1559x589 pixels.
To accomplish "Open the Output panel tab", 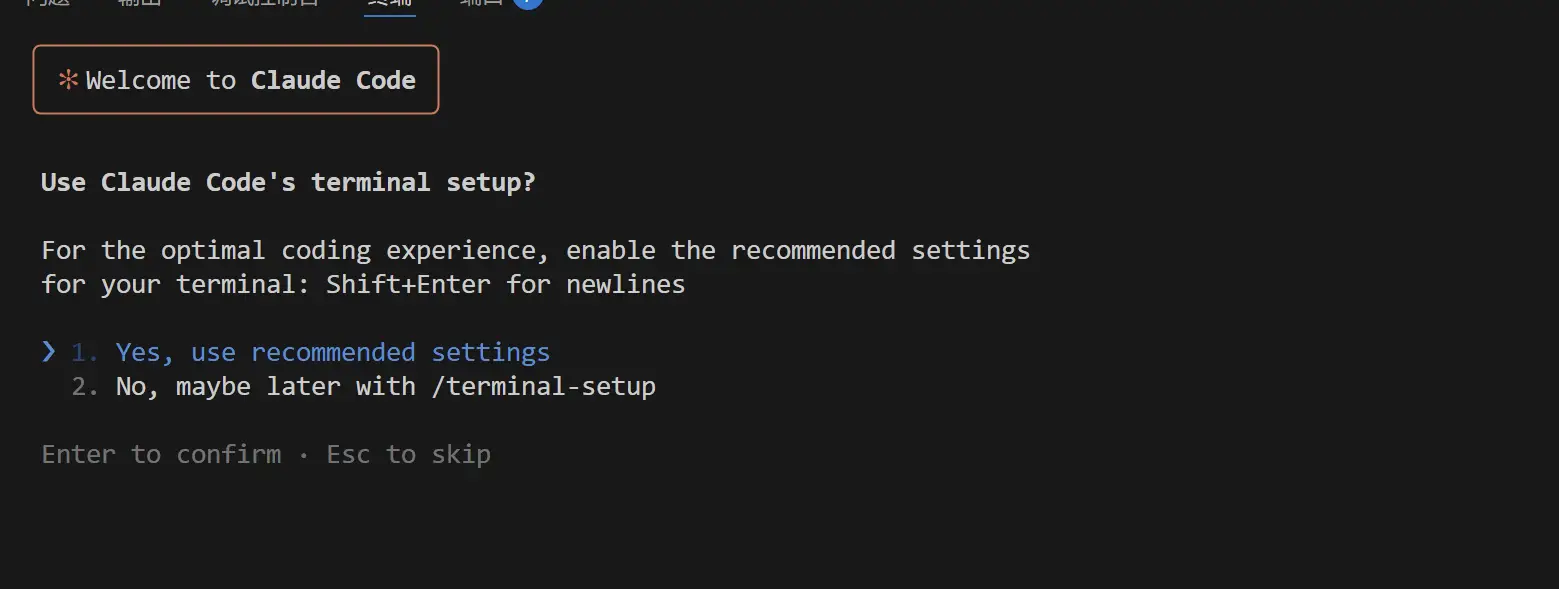I will [x=138, y=3].
